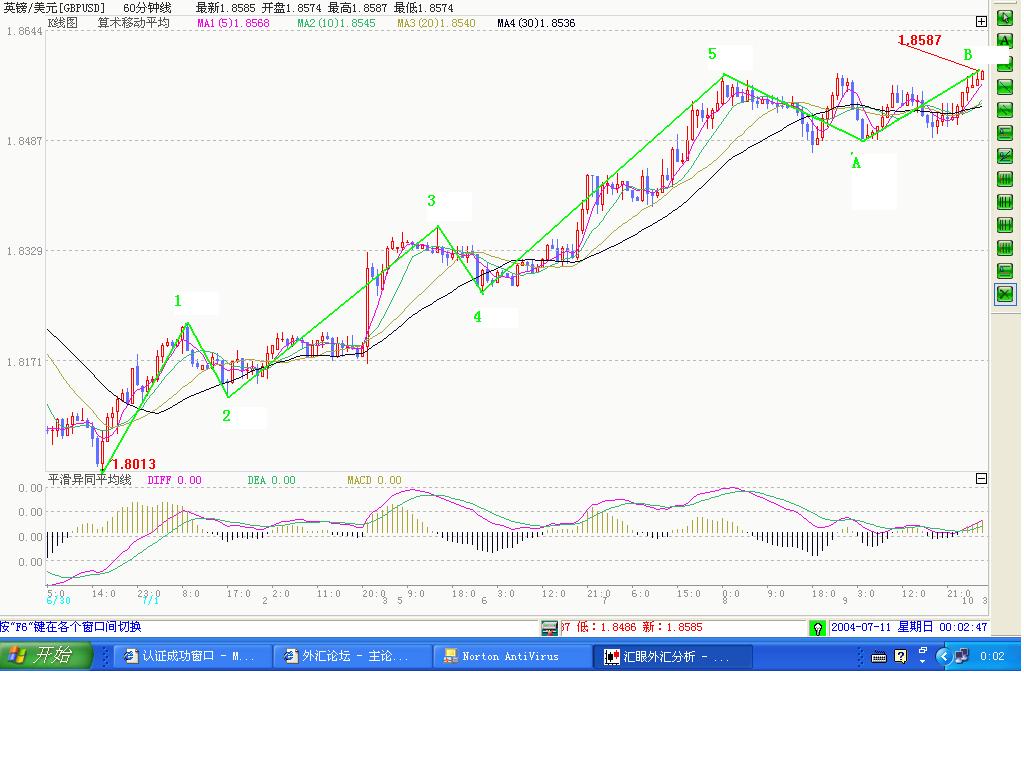The width and height of the screenshot is (1024, 768).
Task: Pick the diagonal trend line tool
Action: point(1004,86)
